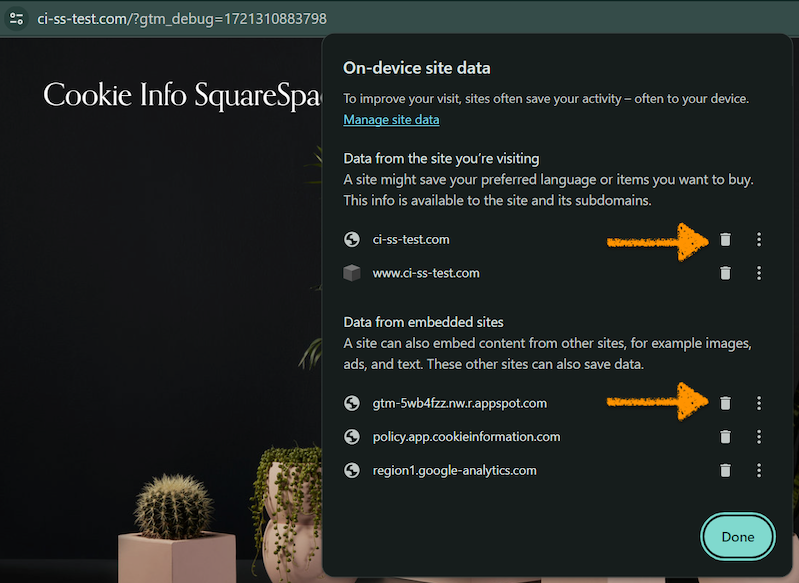Delete data for gtm-5wb4fzz.nw.r.appspot.com

pyautogui.click(x=725, y=403)
